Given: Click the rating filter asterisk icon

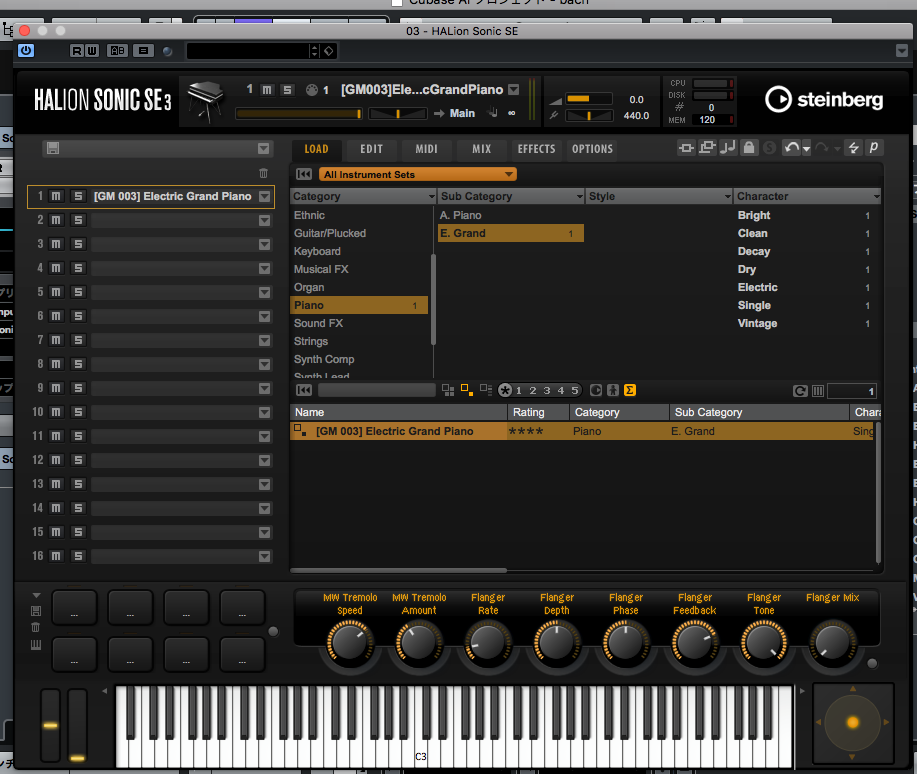Looking at the screenshot, I should pos(505,390).
